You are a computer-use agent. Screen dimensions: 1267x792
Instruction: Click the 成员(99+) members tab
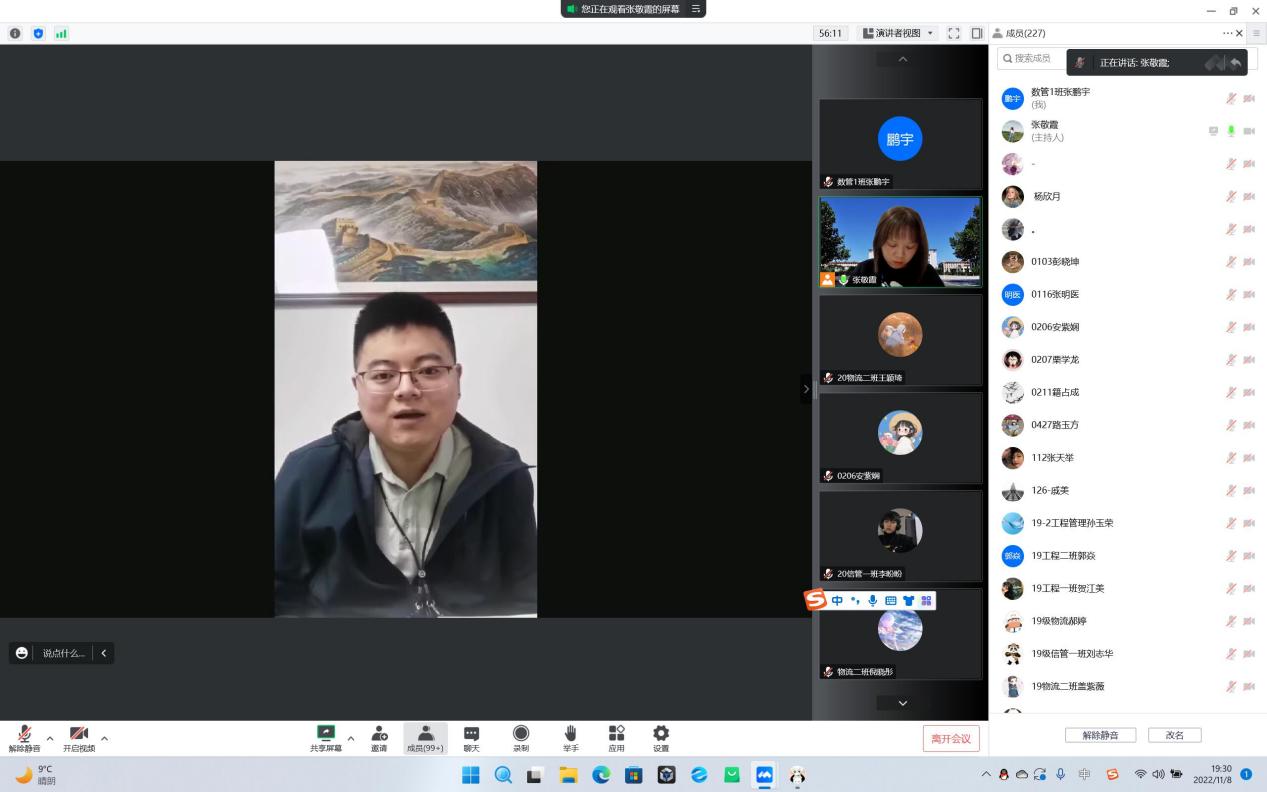tap(425, 738)
